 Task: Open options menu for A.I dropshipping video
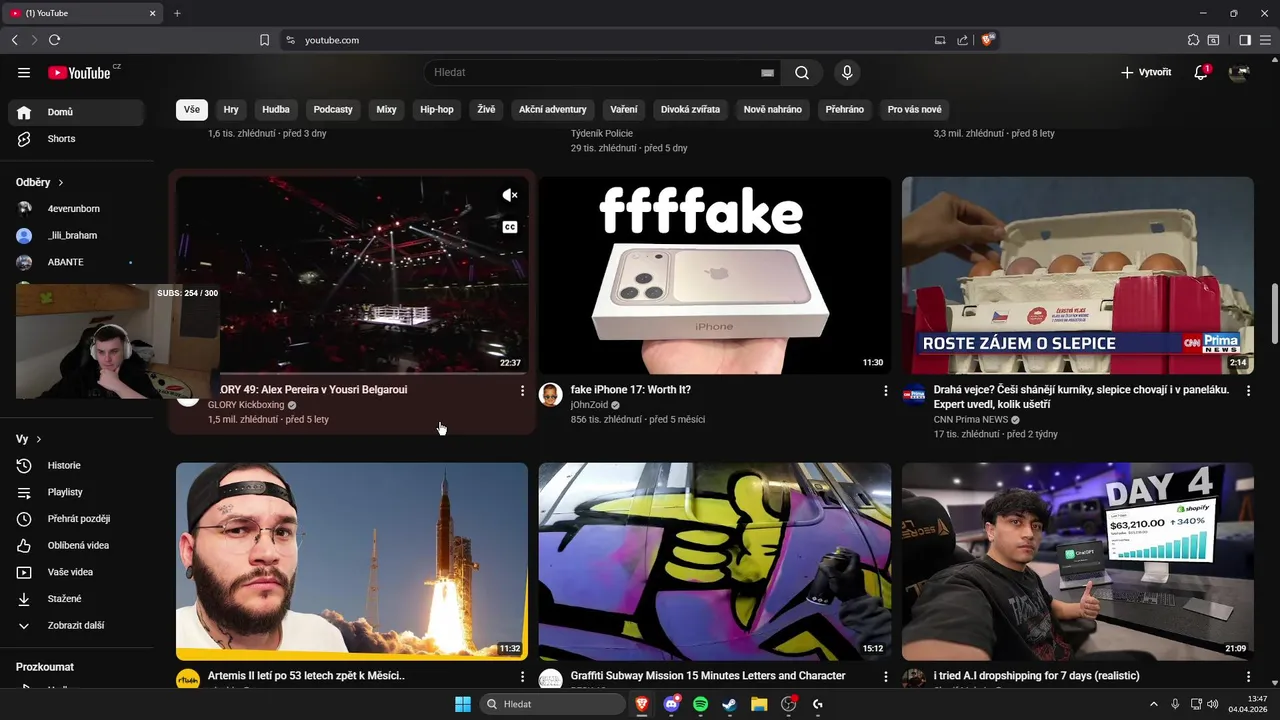pyautogui.click(x=1248, y=677)
